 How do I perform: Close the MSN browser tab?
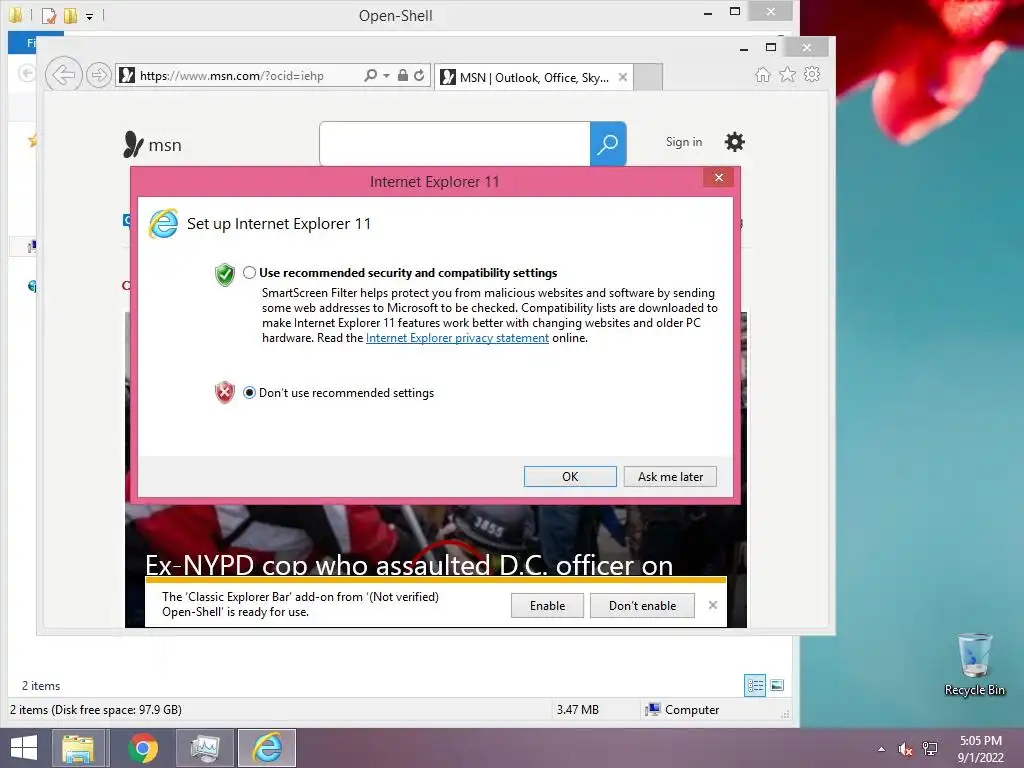623,77
